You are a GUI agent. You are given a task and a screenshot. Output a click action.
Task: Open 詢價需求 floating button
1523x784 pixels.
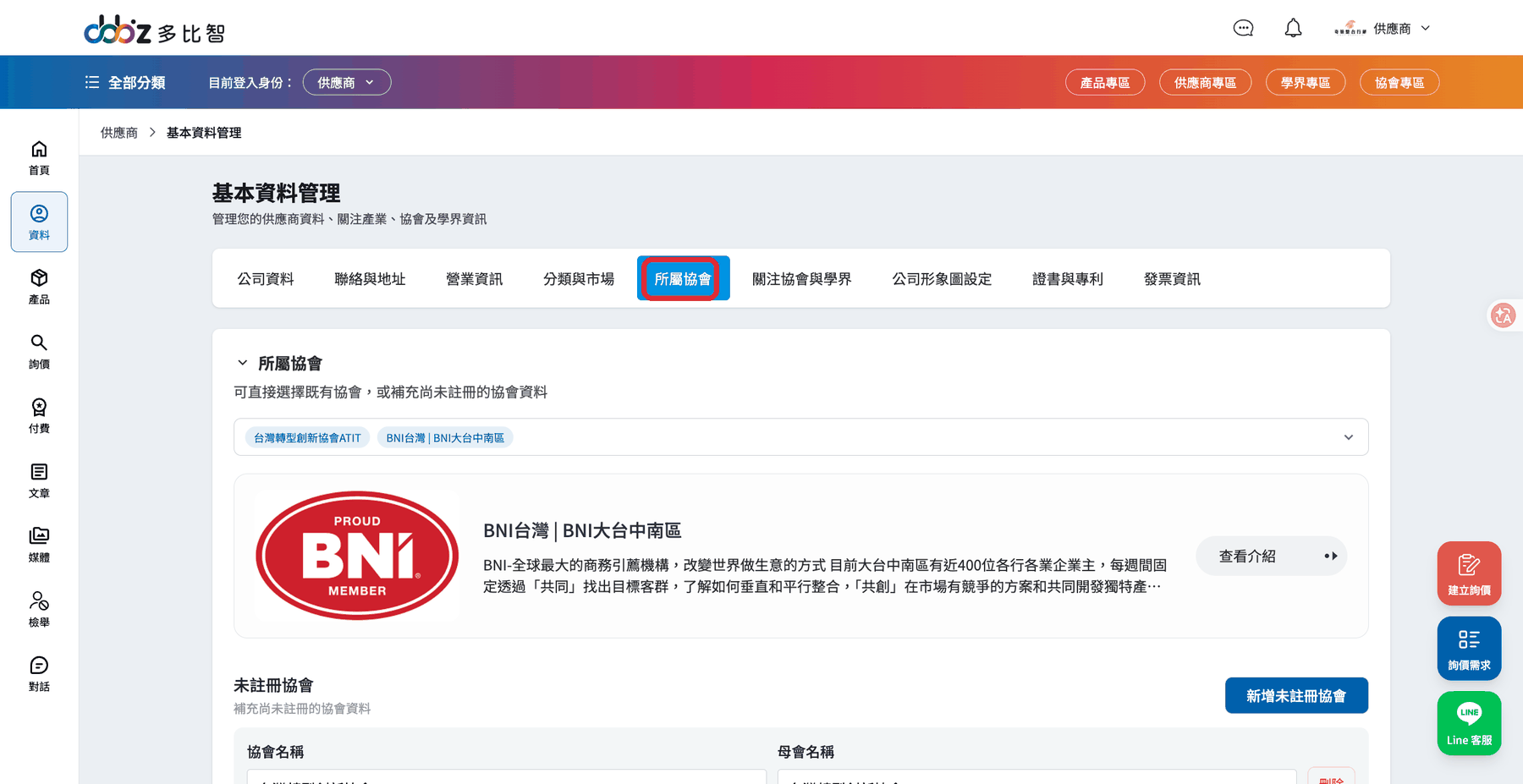(x=1469, y=649)
